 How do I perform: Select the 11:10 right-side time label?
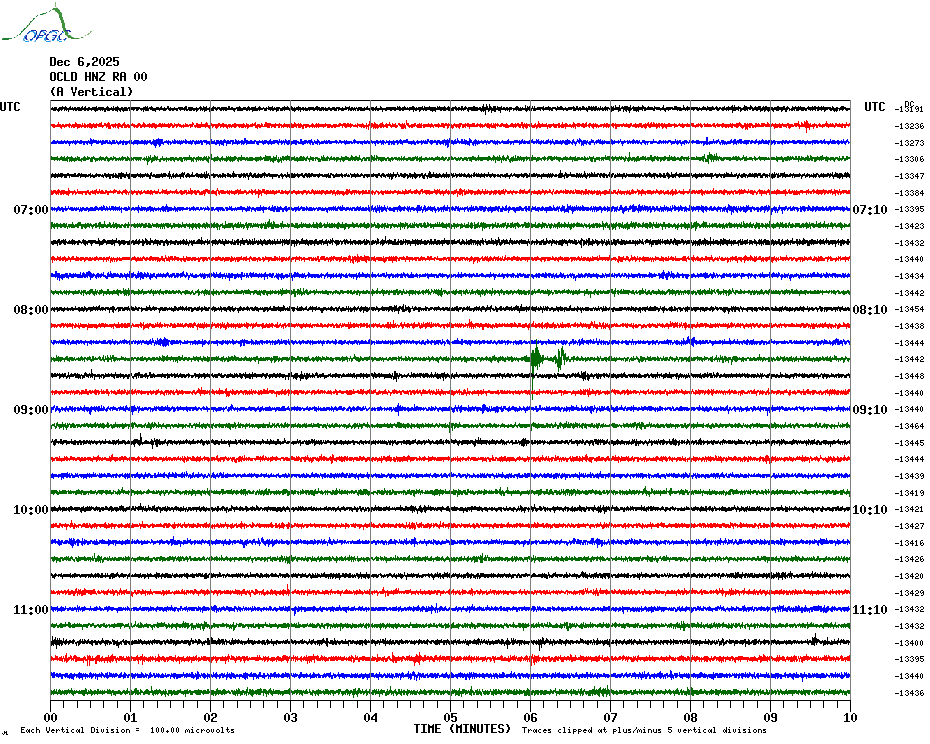pyautogui.click(x=870, y=610)
